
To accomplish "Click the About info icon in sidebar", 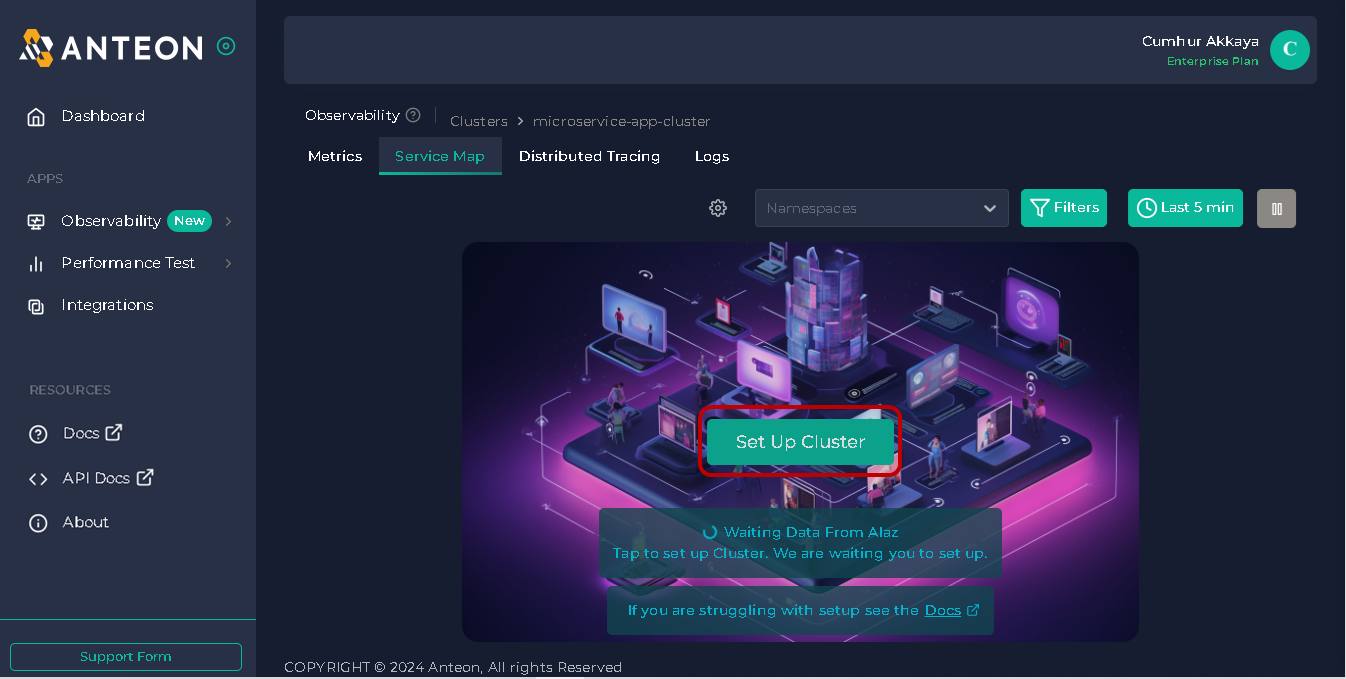I will (x=38, y=523).
